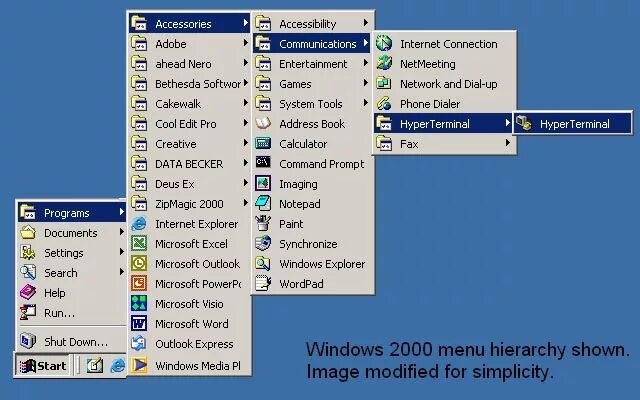The height and width of the screenshot is (400, 640).
Task: Click the Microsoft Word label text
Action: [x=191, y=324]
